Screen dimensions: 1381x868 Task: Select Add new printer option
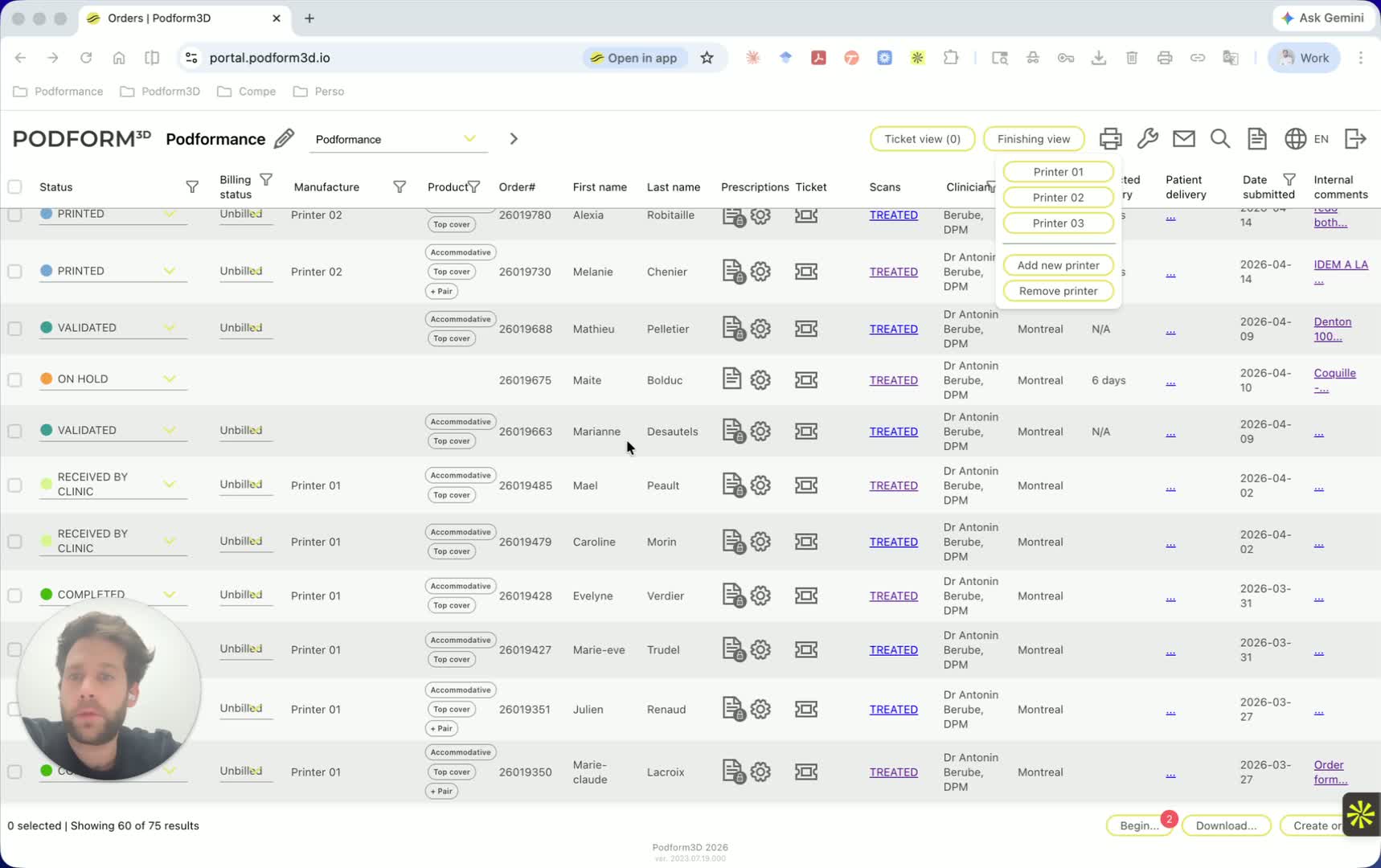[1058, 265]
